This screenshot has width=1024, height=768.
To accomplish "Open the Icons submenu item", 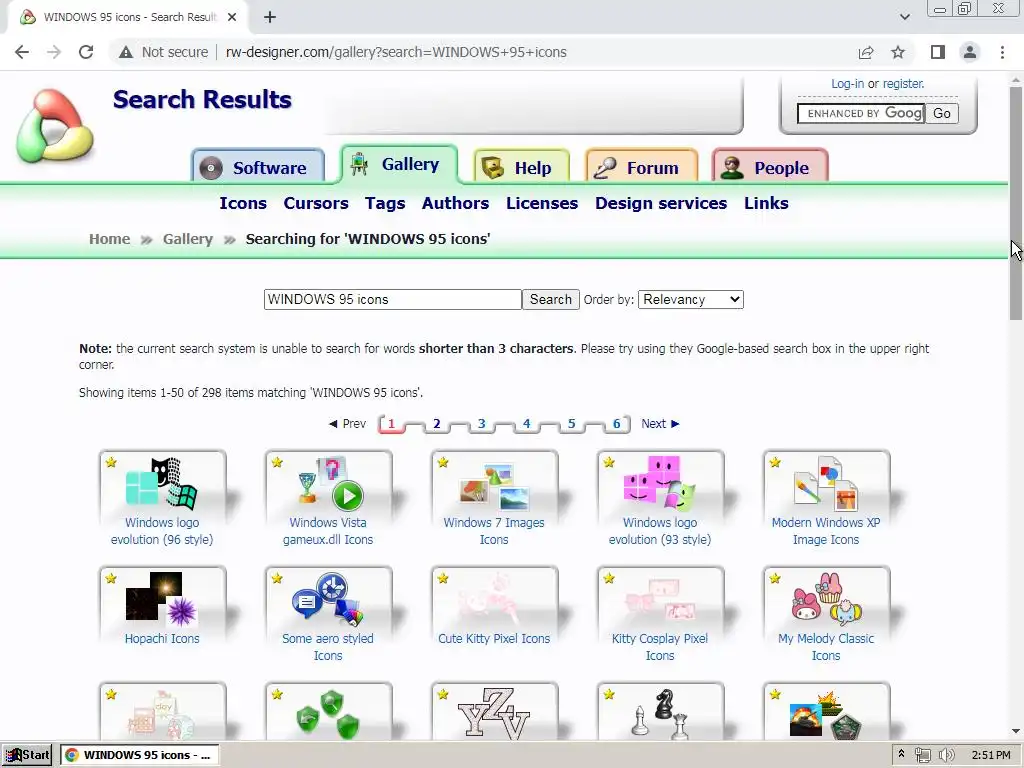I will click(243, 203).
